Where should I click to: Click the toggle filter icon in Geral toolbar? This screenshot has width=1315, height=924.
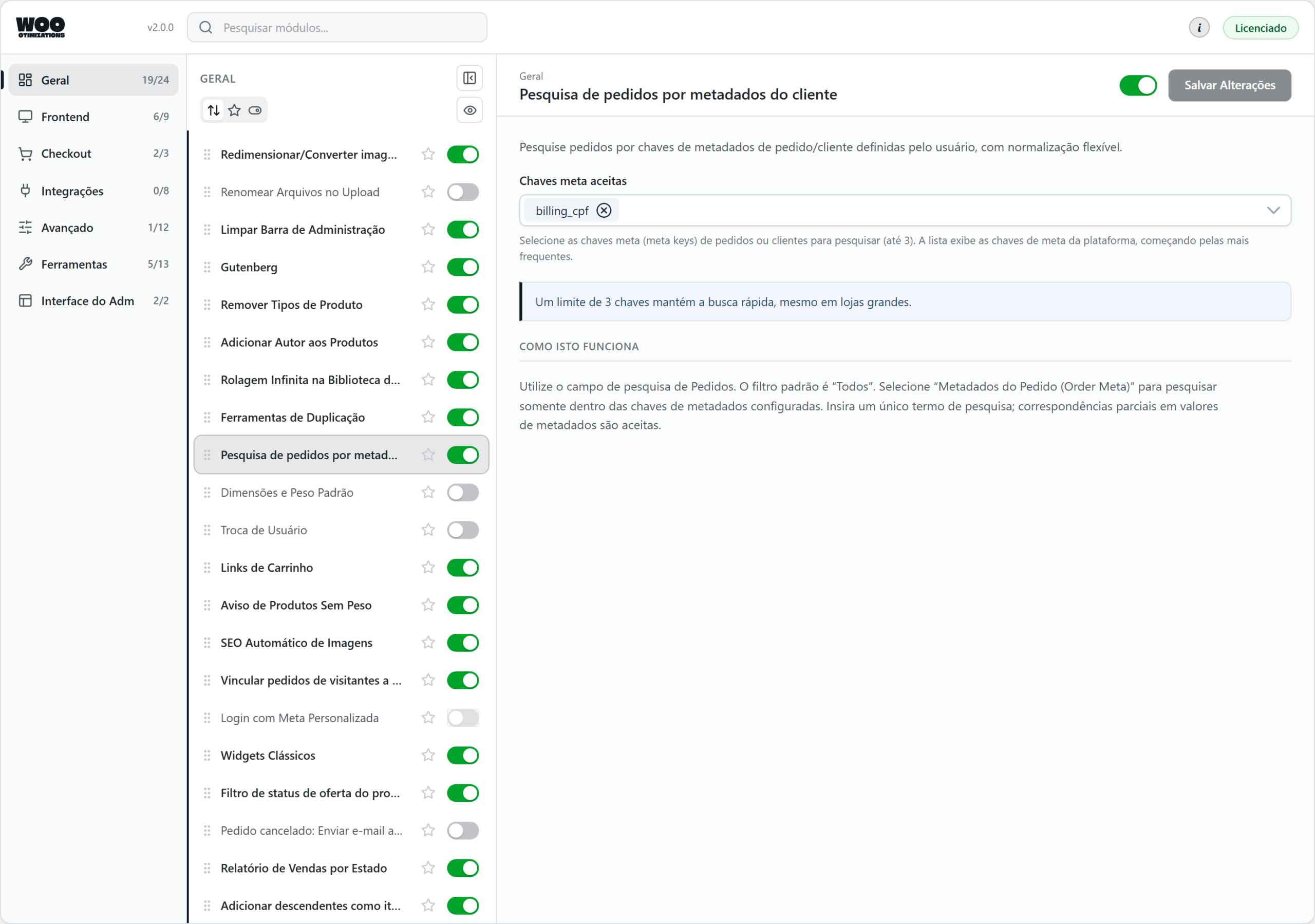coord(255,110)
